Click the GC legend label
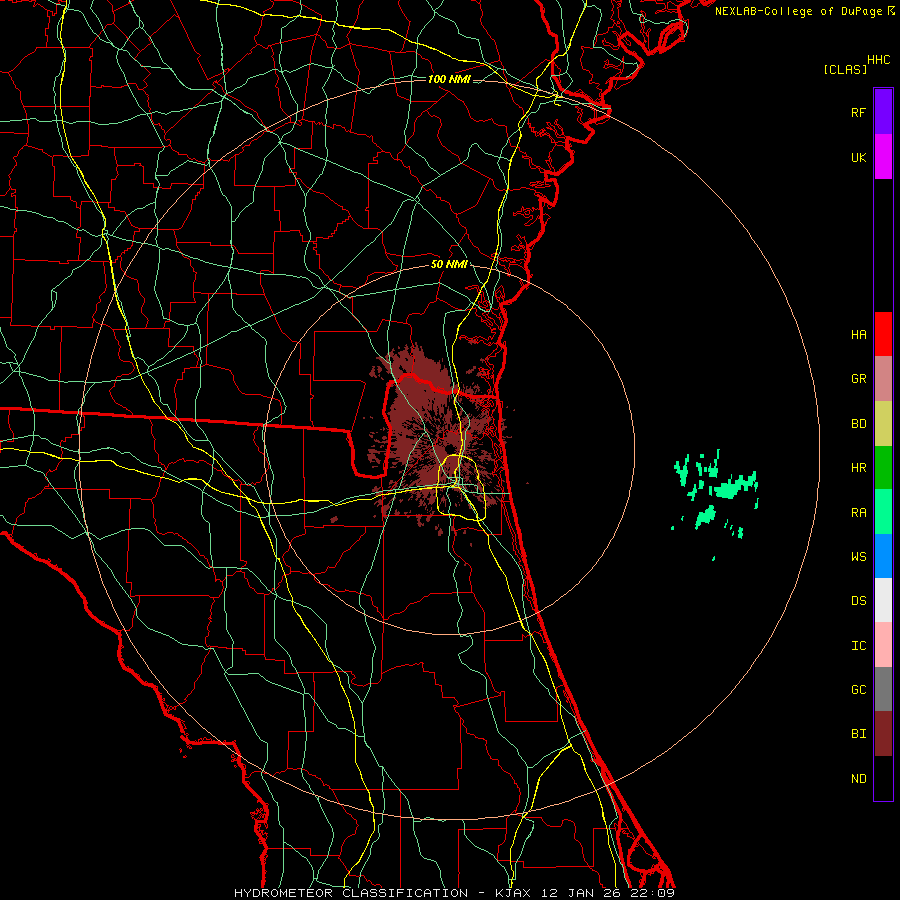This screenshot has height=900, width=900. (x=858, y=690)
